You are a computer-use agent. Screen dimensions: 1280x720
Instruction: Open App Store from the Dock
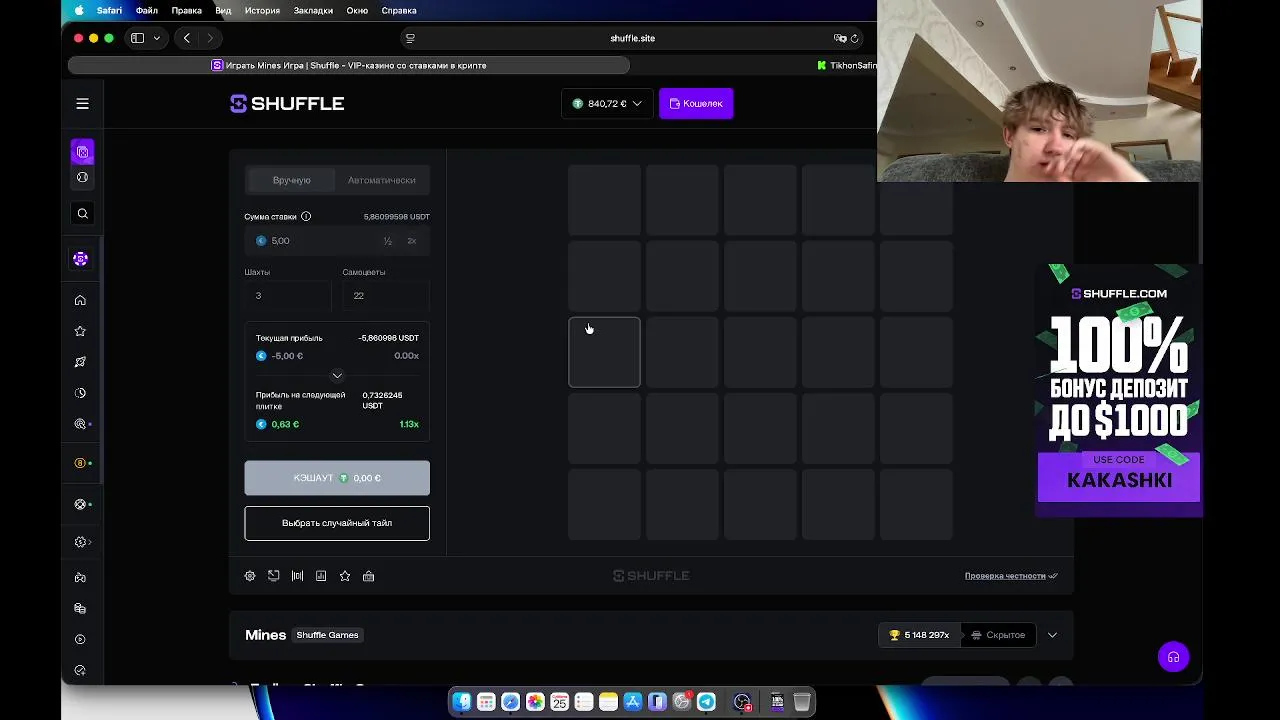coord(633,702)
